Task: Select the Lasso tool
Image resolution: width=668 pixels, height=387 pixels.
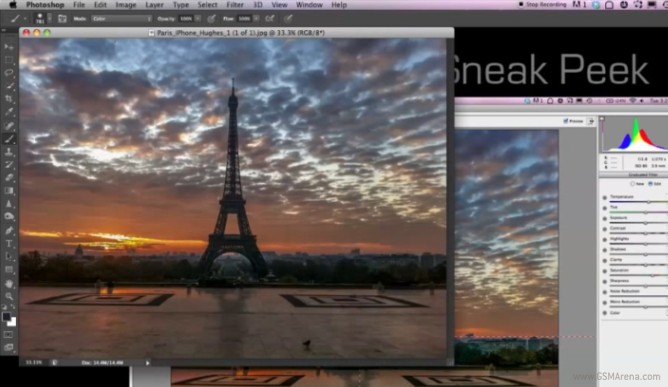Action: point(9,73)
